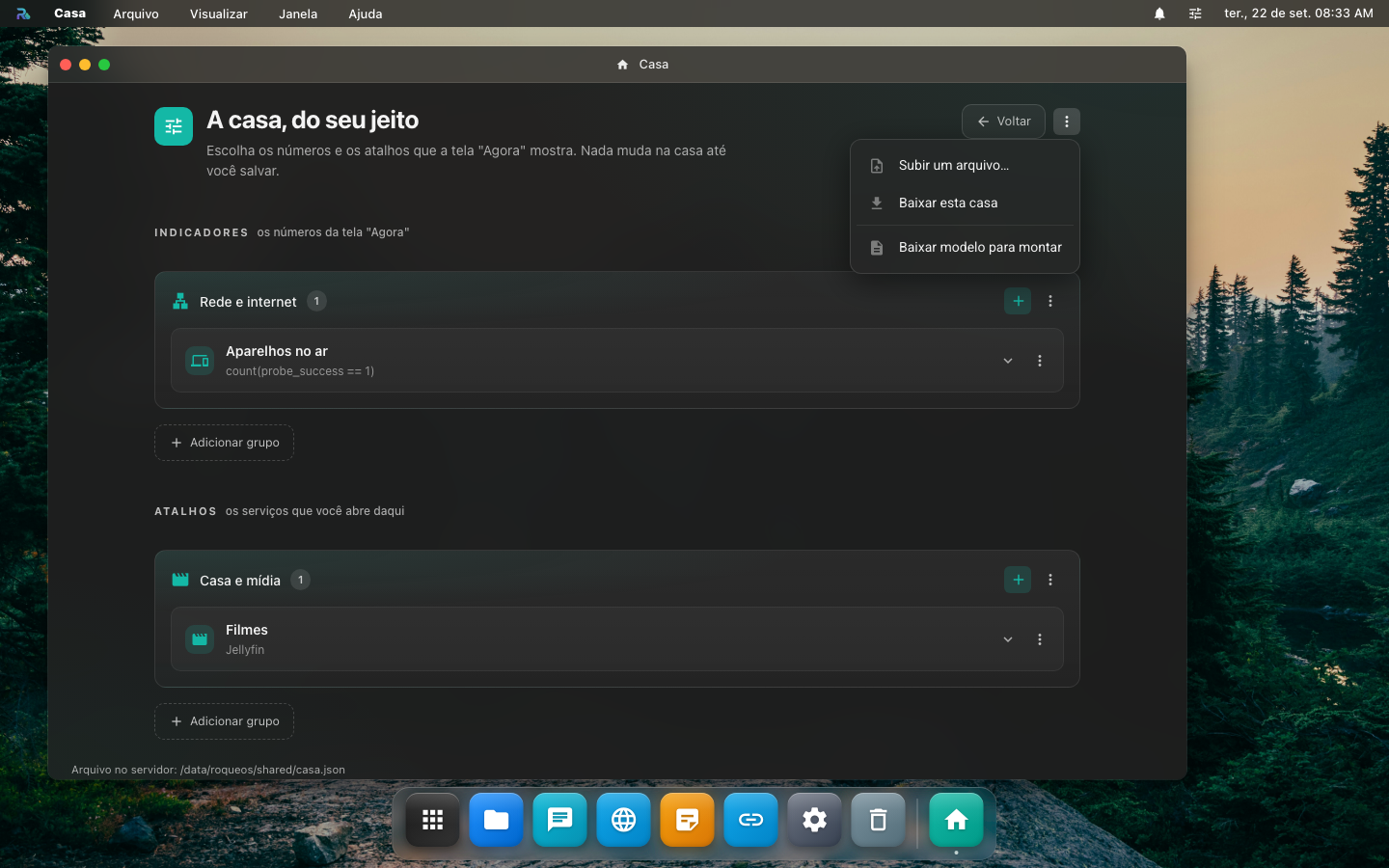Open the notifications bell in the menu bar
Screen dimensions: 1389x868
pyautogui.click(x=1159, y=14)
